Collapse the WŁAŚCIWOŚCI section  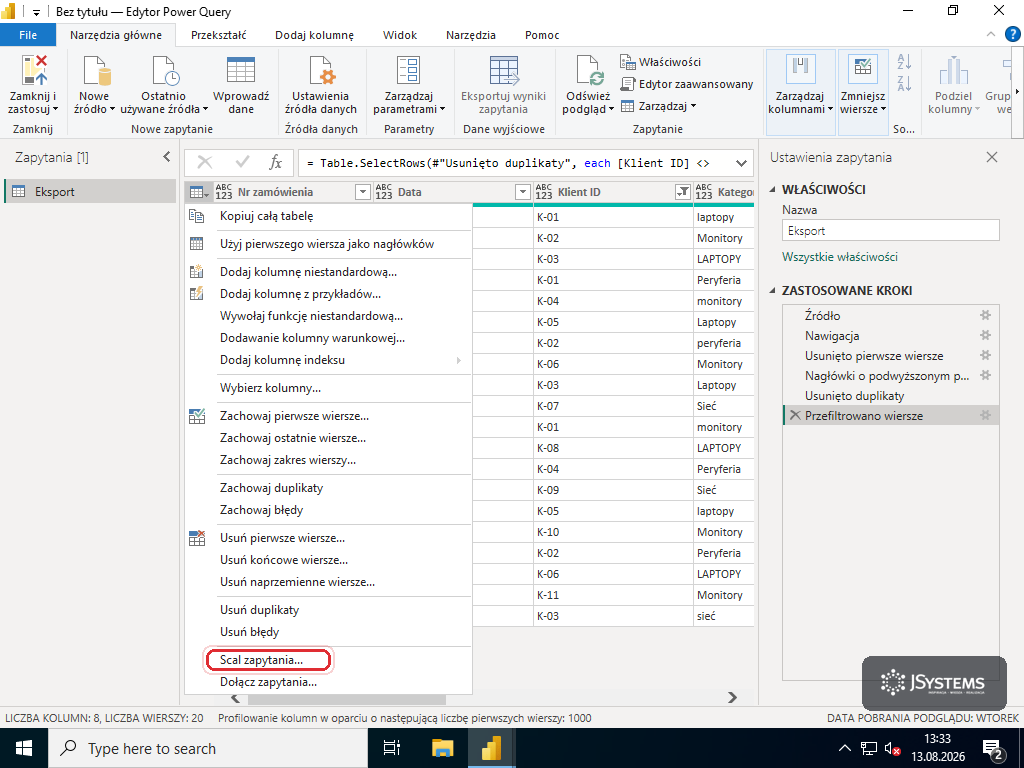click(773, 189)
